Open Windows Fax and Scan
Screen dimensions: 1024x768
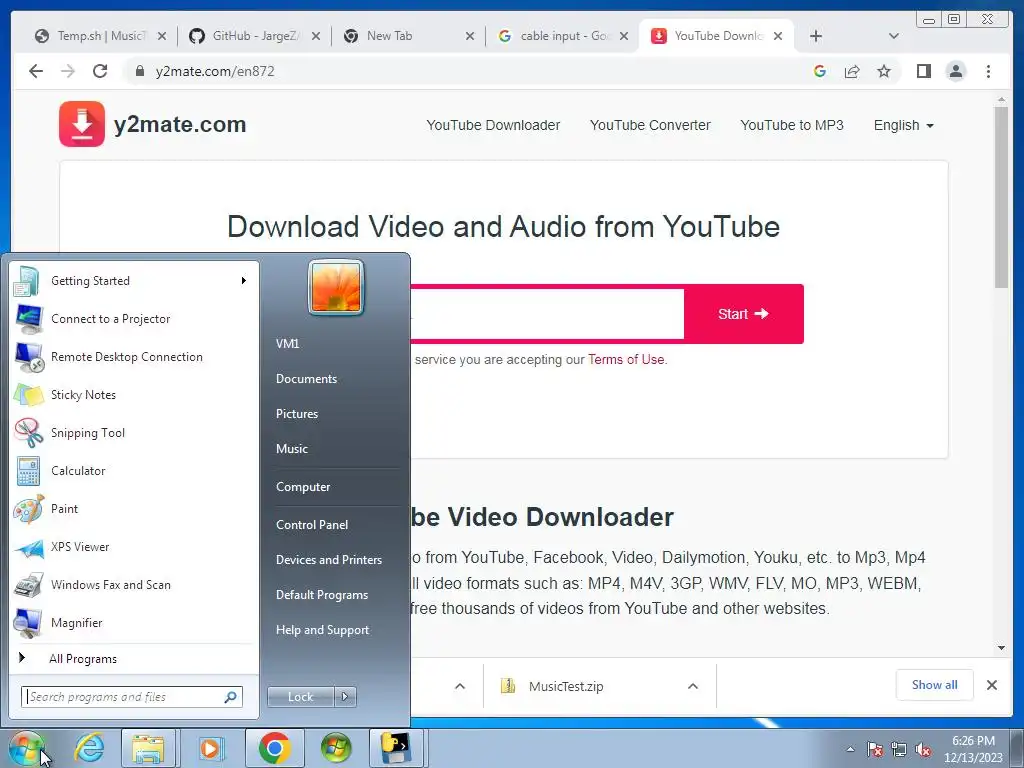pos(134,584)
